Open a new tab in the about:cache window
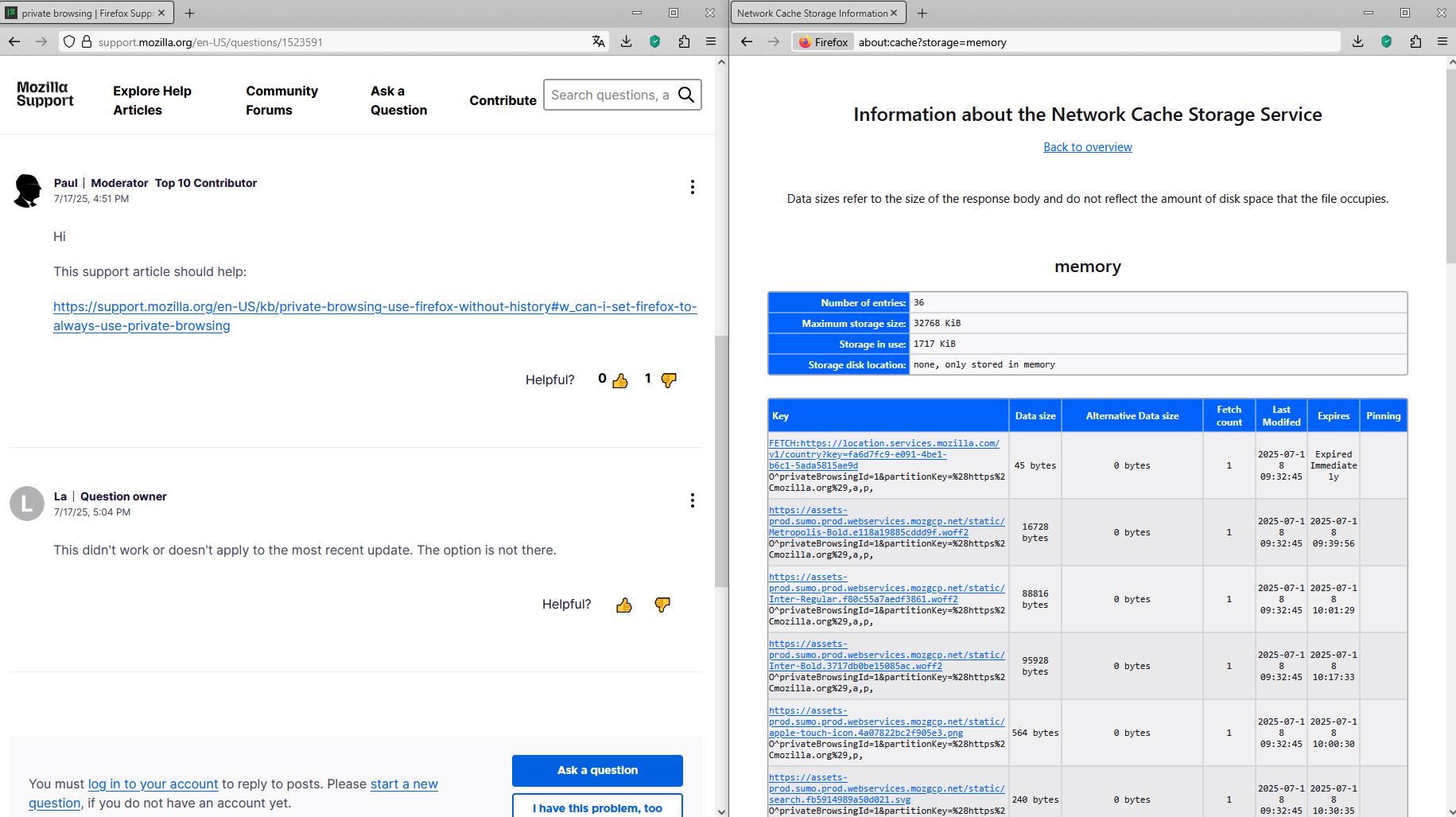 pos(922,13)
